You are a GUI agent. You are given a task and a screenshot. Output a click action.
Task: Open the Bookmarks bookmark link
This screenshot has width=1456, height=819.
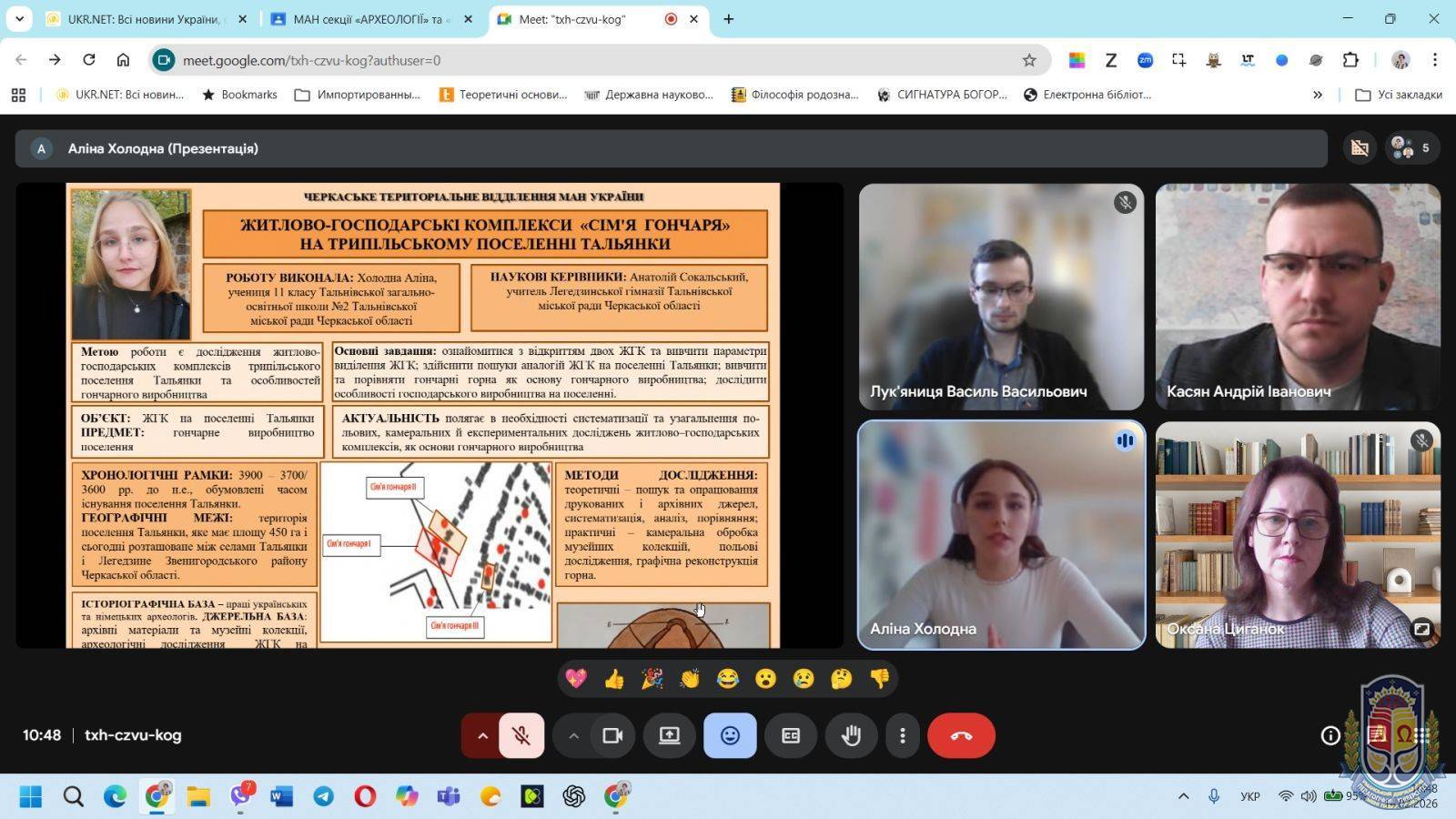point(239,95)
